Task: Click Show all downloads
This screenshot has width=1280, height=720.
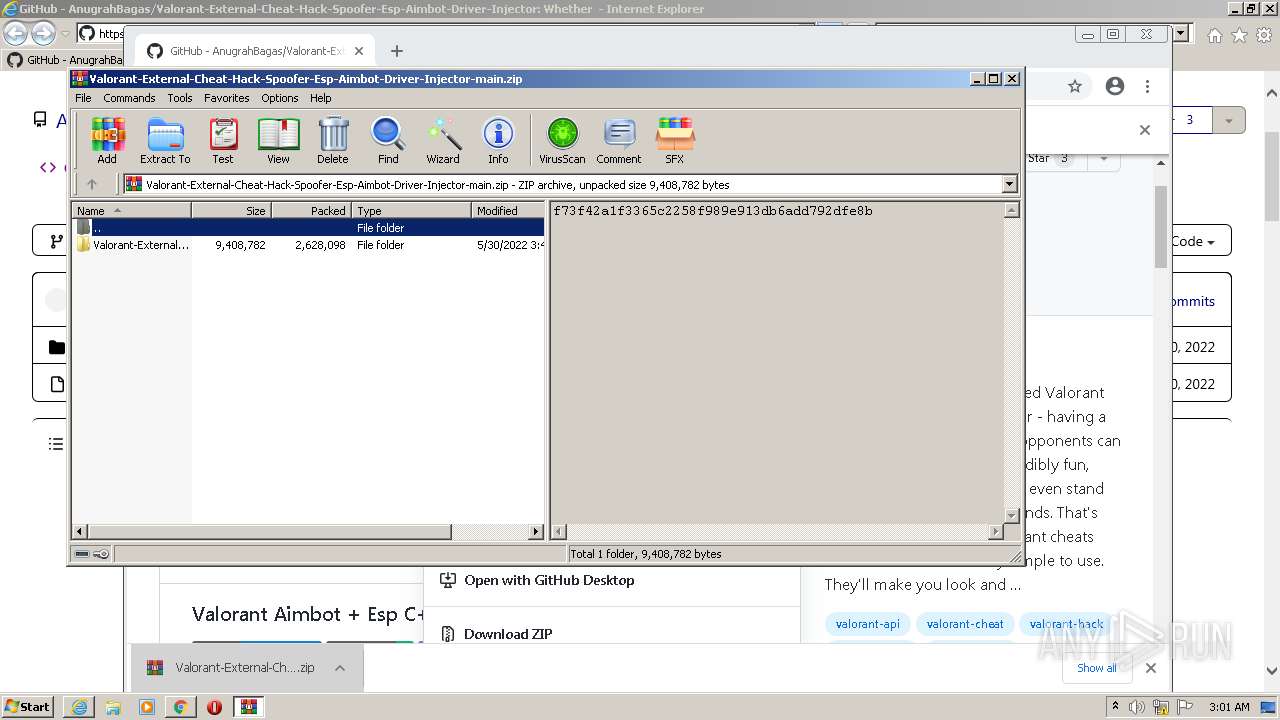Action: click(x=1097, y=668)
